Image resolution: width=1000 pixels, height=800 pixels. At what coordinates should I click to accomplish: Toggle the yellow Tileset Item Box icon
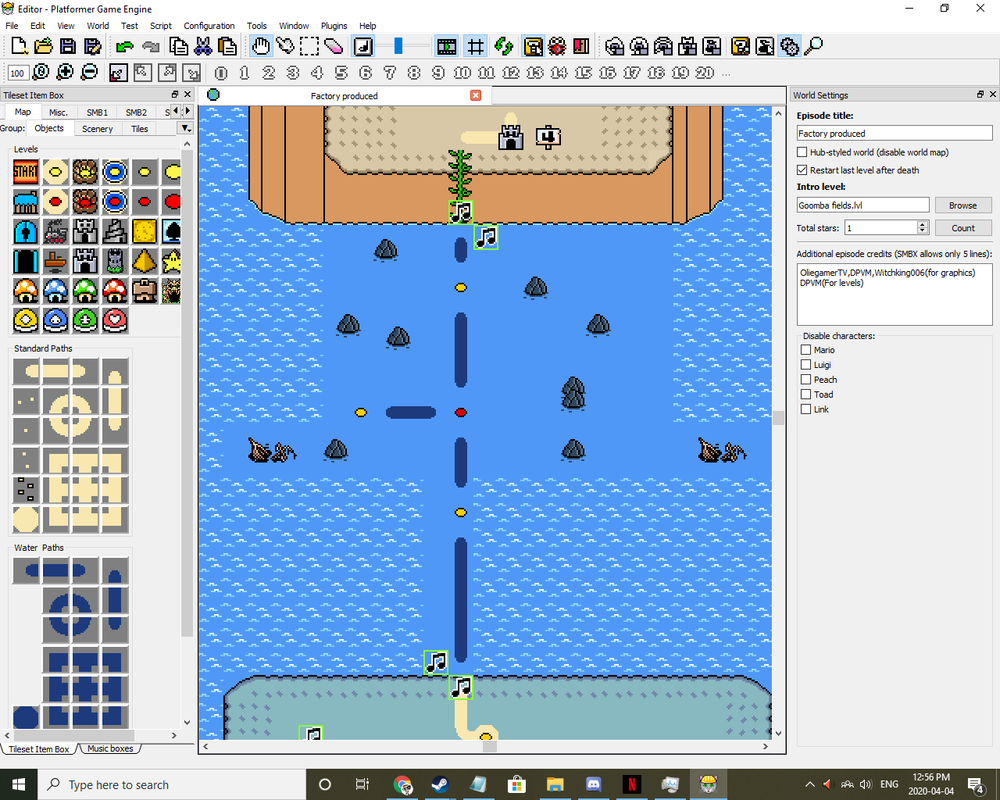click(533, 47)
